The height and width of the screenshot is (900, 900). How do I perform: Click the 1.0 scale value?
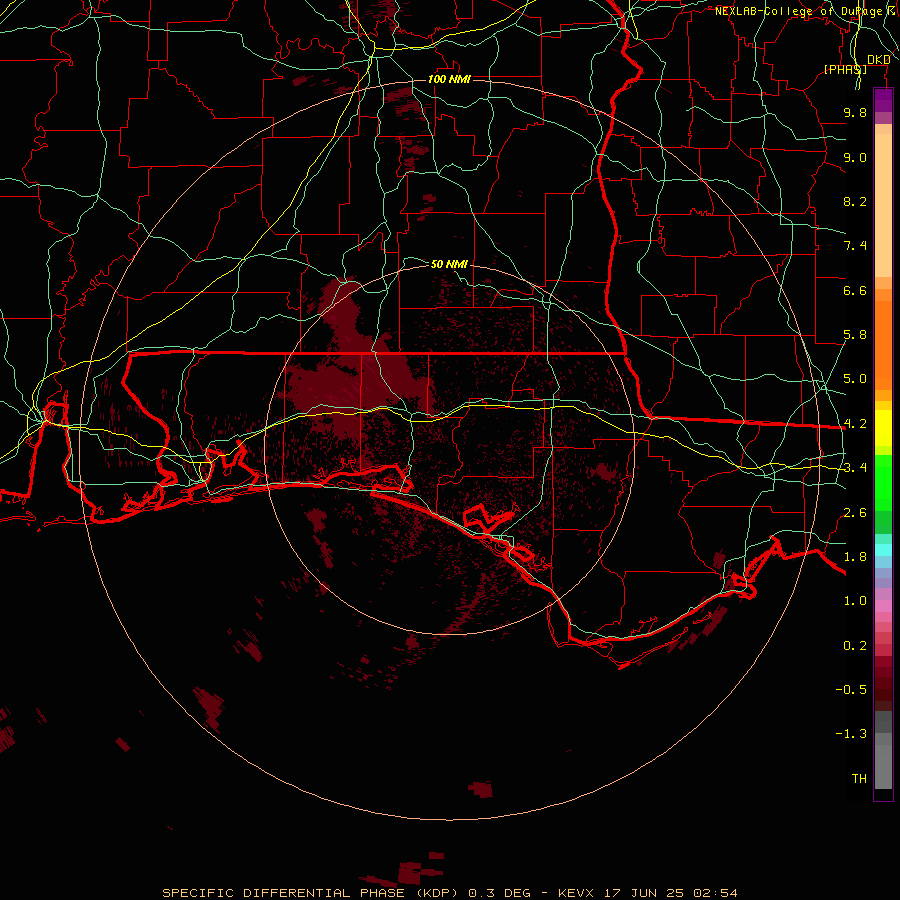855,601
